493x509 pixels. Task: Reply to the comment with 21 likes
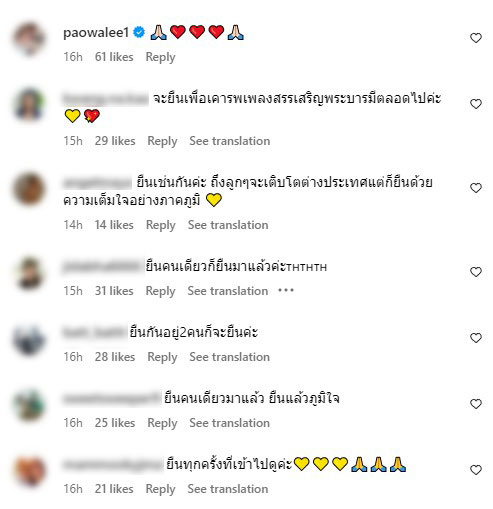tap(160, 489)
